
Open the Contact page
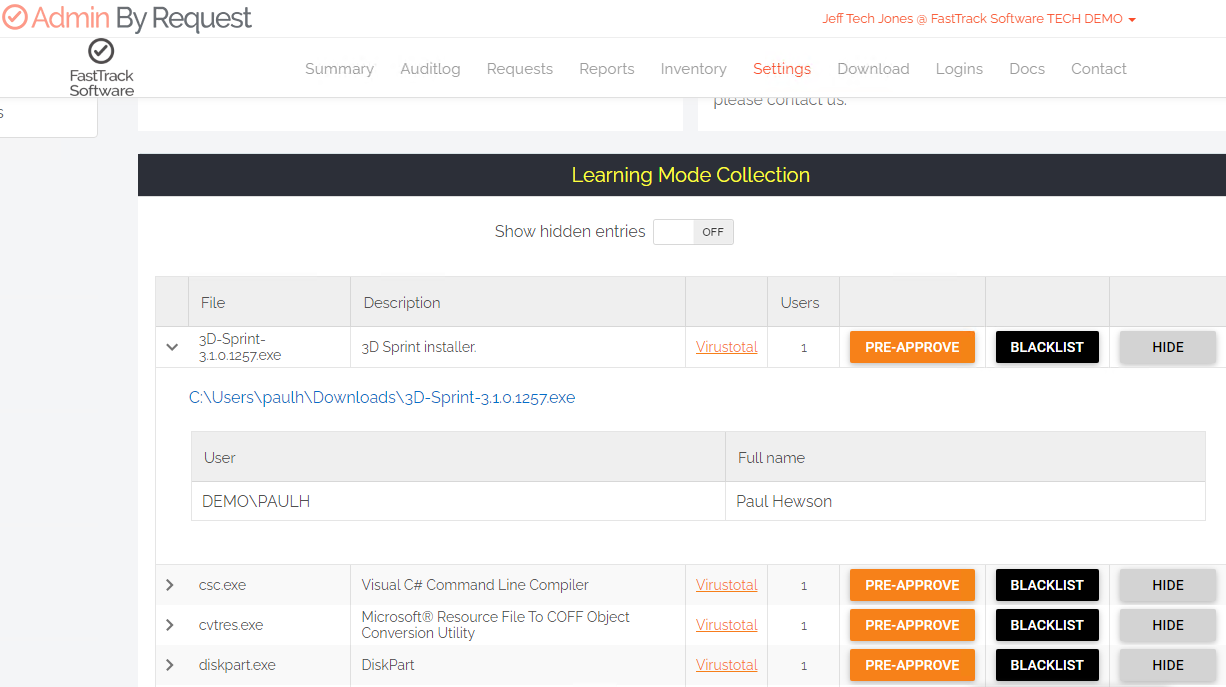tap(1099, 69)
